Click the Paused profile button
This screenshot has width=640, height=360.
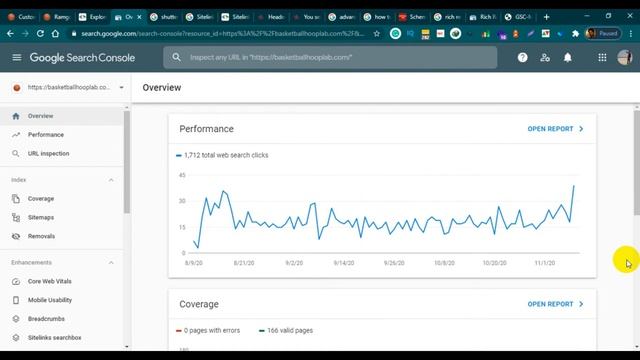tap(603, 34)
